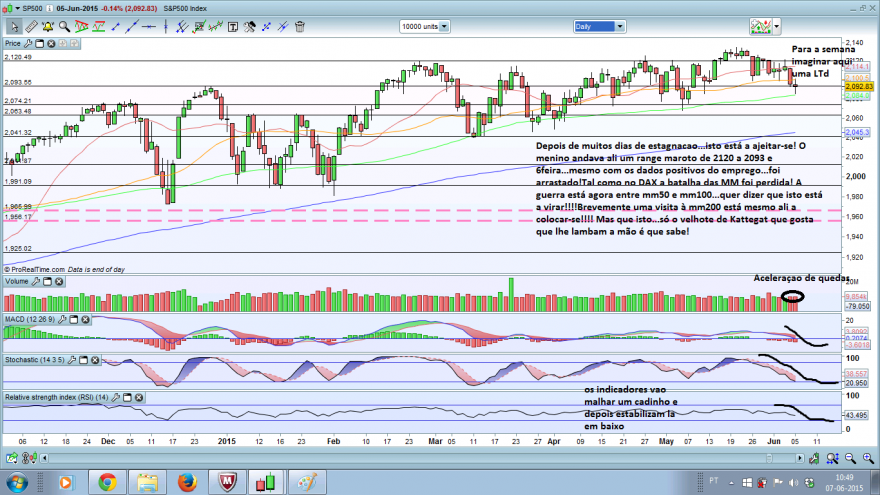Screen dimensions: 880x495
Task: Click the chart checkmark toolbar icon
Action: point(199,26)
